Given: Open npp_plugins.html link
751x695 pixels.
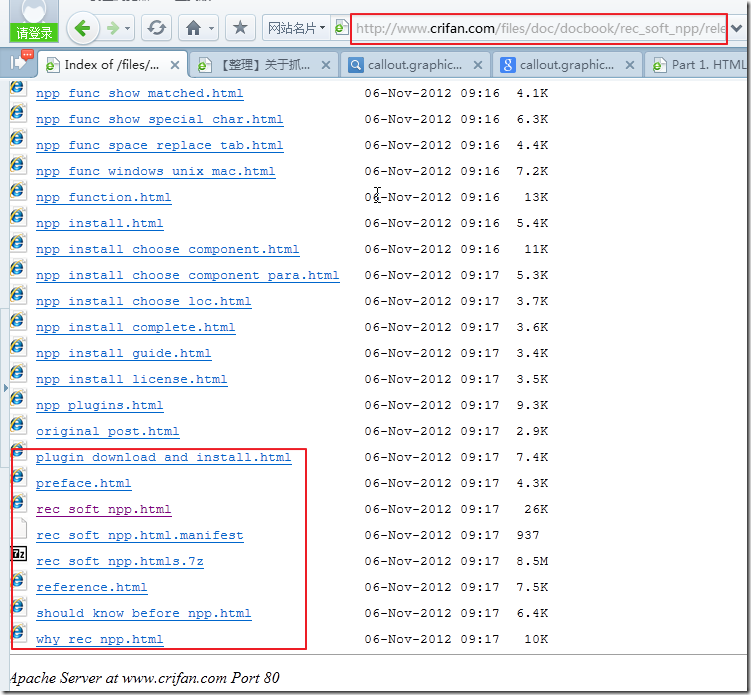Looking at the screenshot, I should (100, 405).
